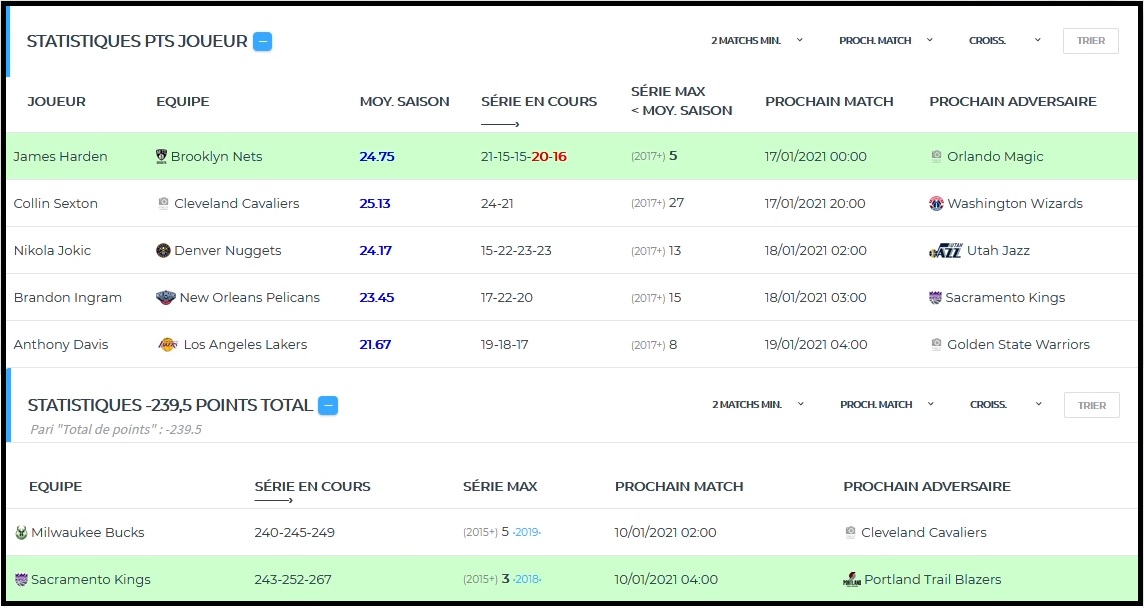Click the match date 19/01/2021 04:00

coord(816,344)
